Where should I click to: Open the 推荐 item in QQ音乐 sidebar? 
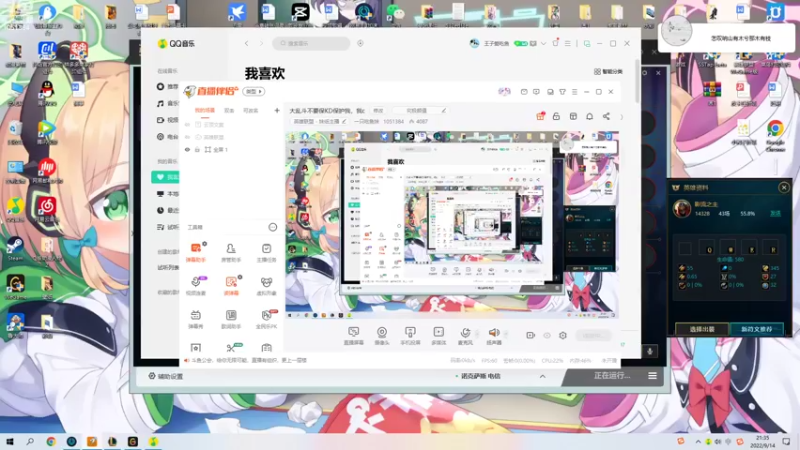point(167,87)
